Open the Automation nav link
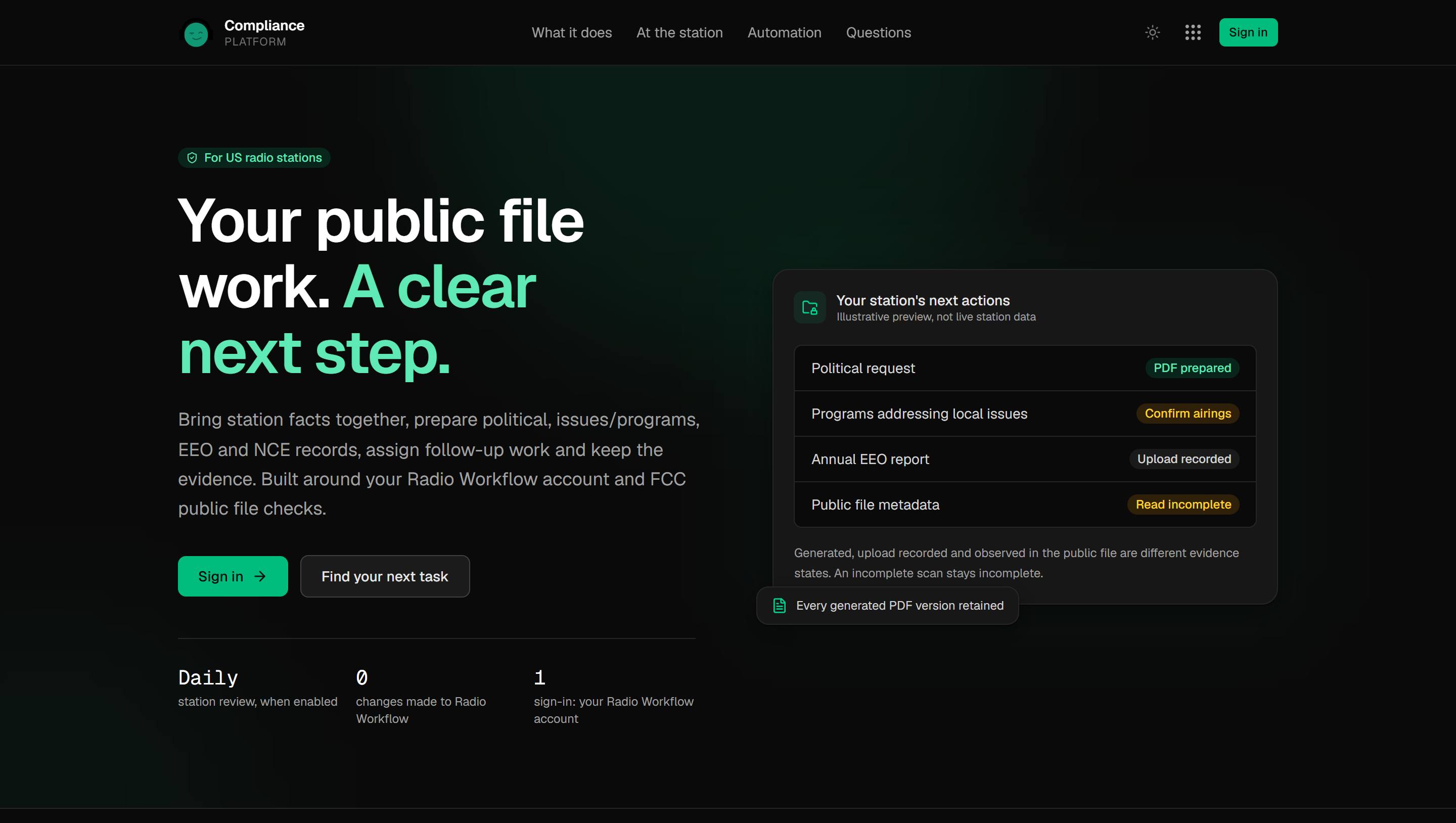Viewport: 1456px width, 823px height. 784,33
